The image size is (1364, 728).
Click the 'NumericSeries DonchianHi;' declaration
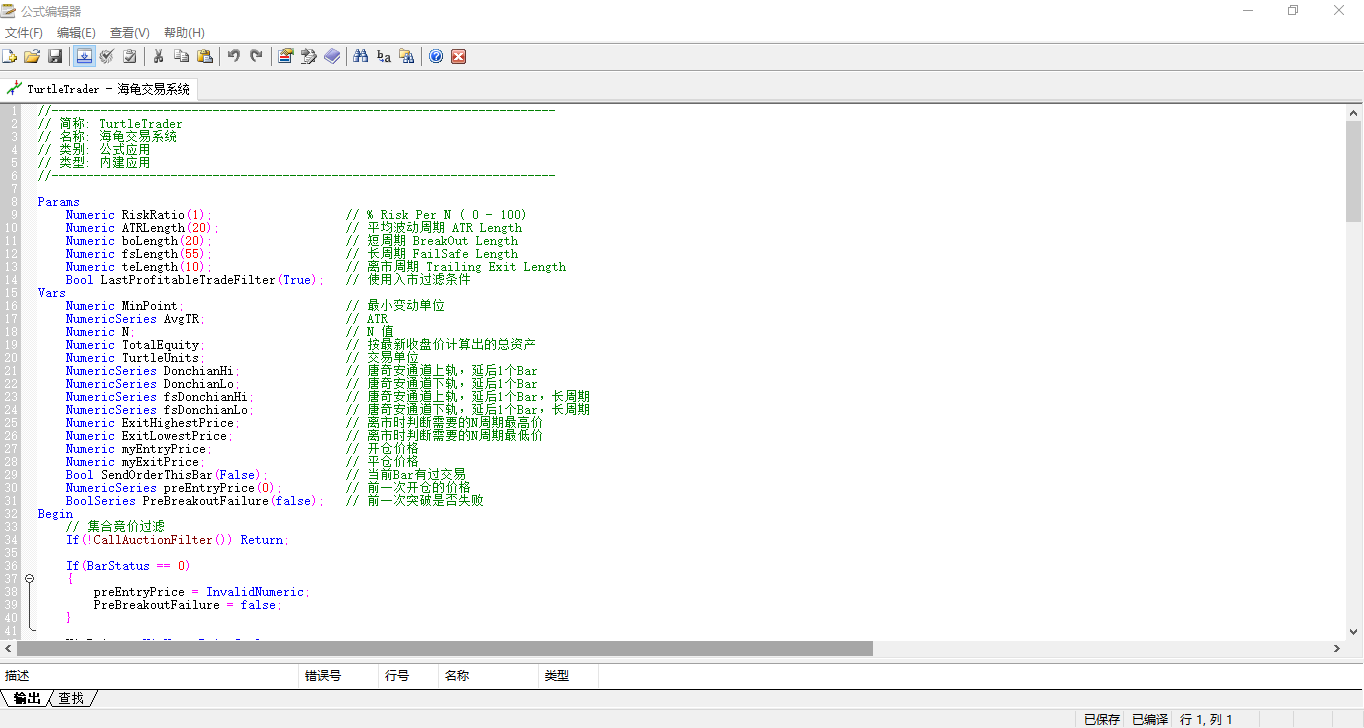click(153, 371)
